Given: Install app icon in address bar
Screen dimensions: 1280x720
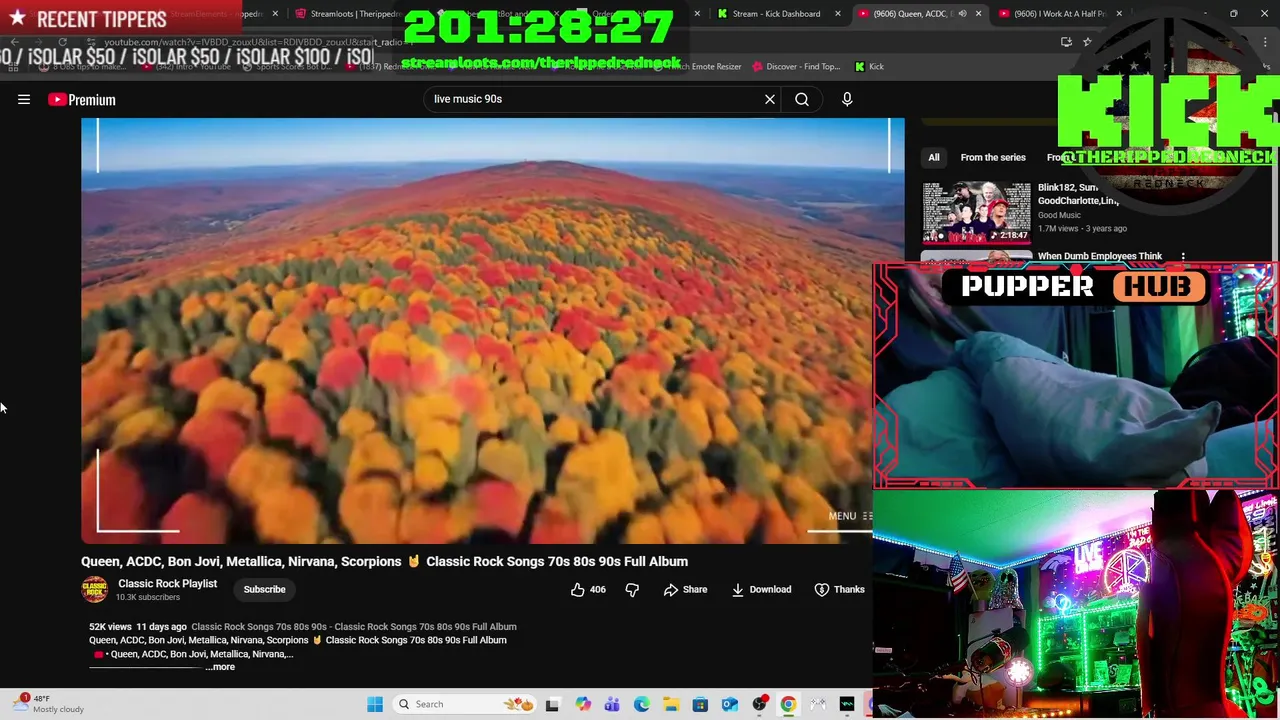Looking at the screenshot, I should pyautogui.click(x=1066, y=42).
